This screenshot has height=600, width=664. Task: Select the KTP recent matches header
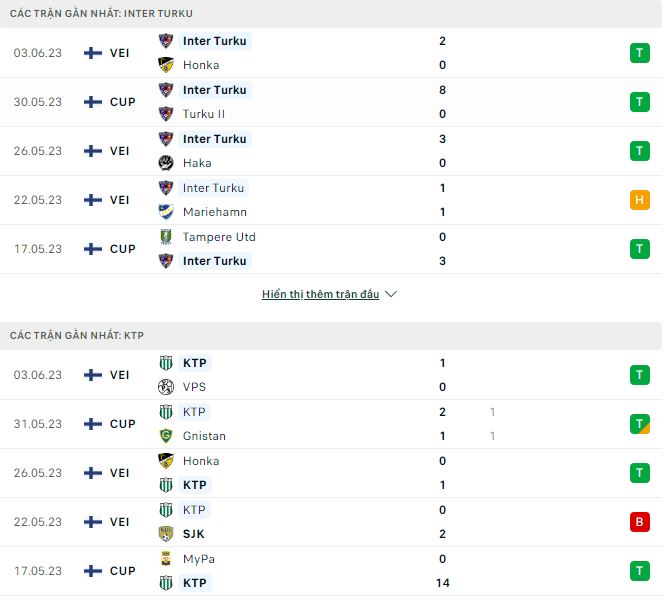pyautogui.click(x=77, y=336)
